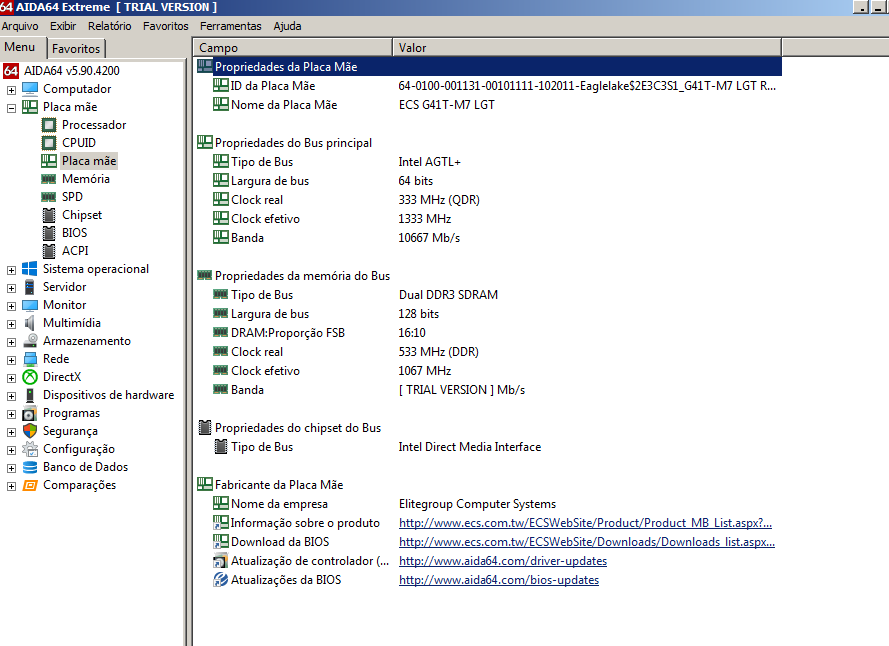
Task: Click the Rede network icon
Action: tap(30, 359)
